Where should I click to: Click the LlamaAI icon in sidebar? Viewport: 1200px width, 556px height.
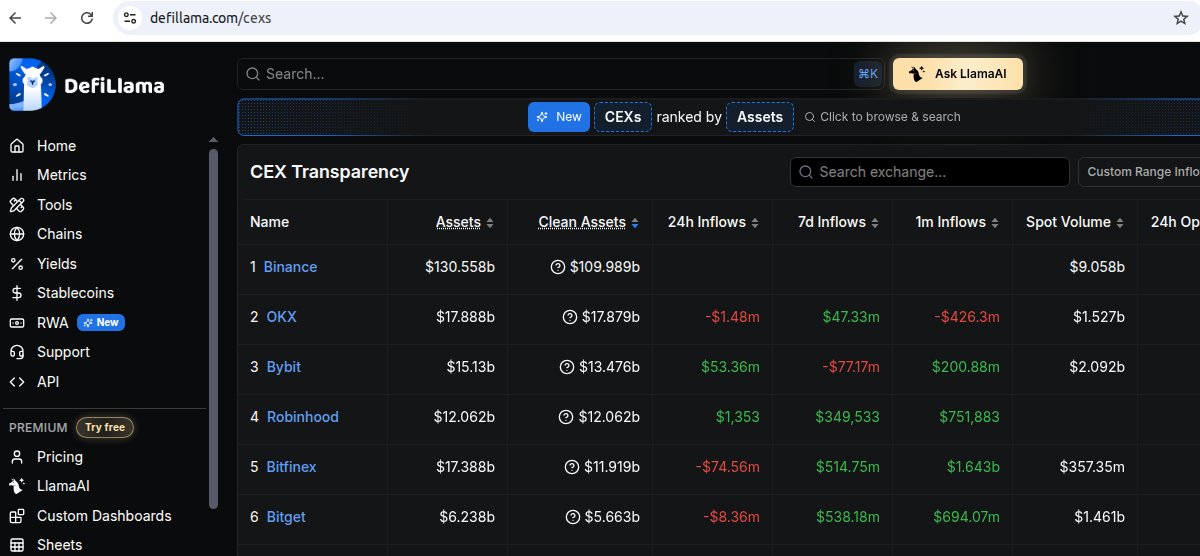pyautogui.click(x=17, y=486)
